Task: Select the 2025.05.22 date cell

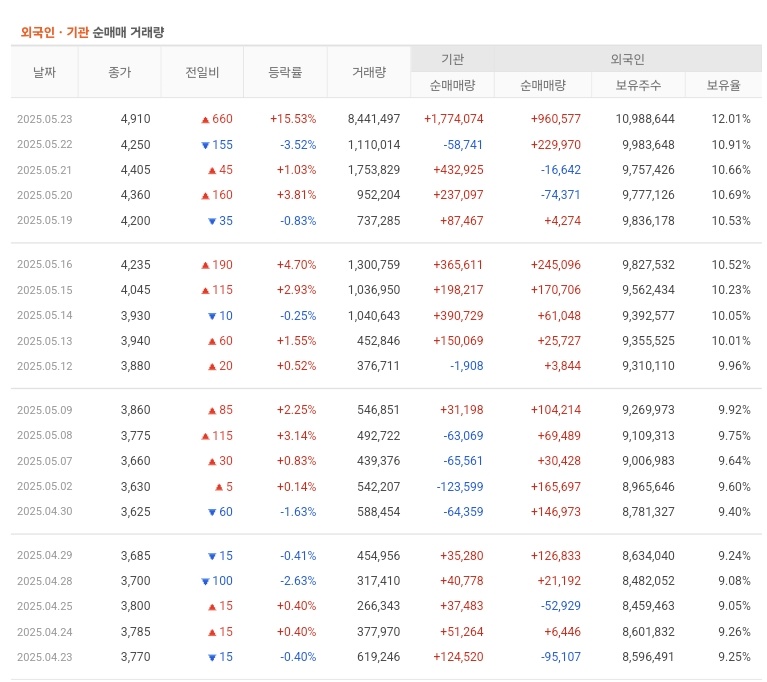Action: [x=45, y=144]
